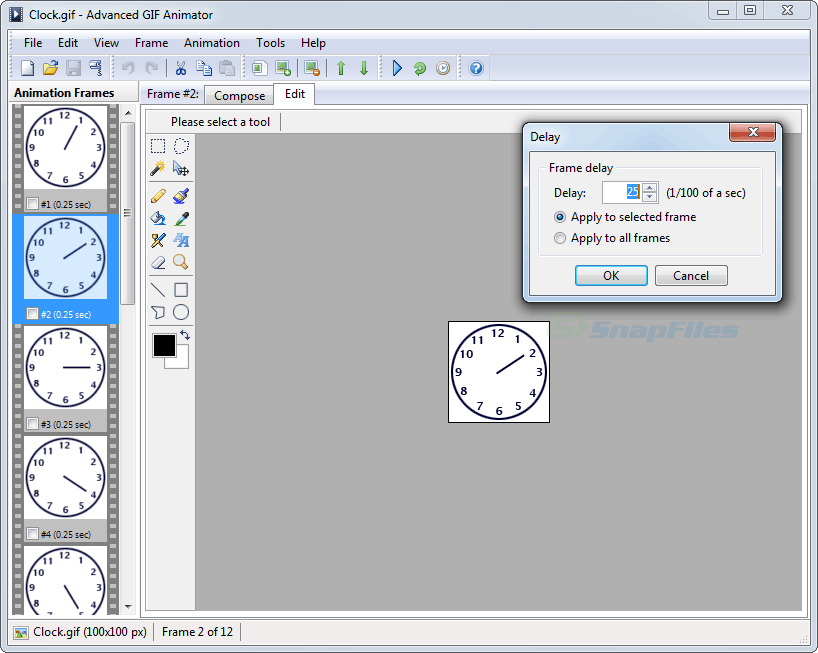This screenshot has width=818, height=653.
Task: Select the Rectangle shape tool
Action: pos(181,290)
